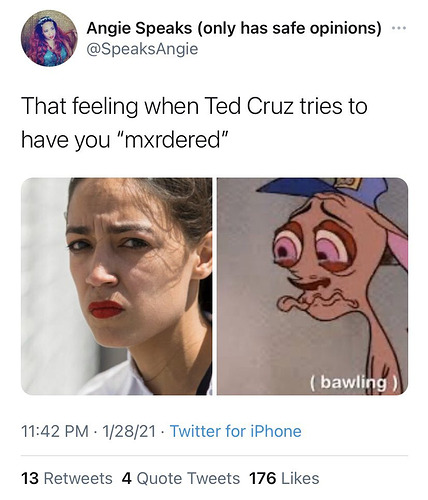Click the 1/28/21 date

(129, 431)
